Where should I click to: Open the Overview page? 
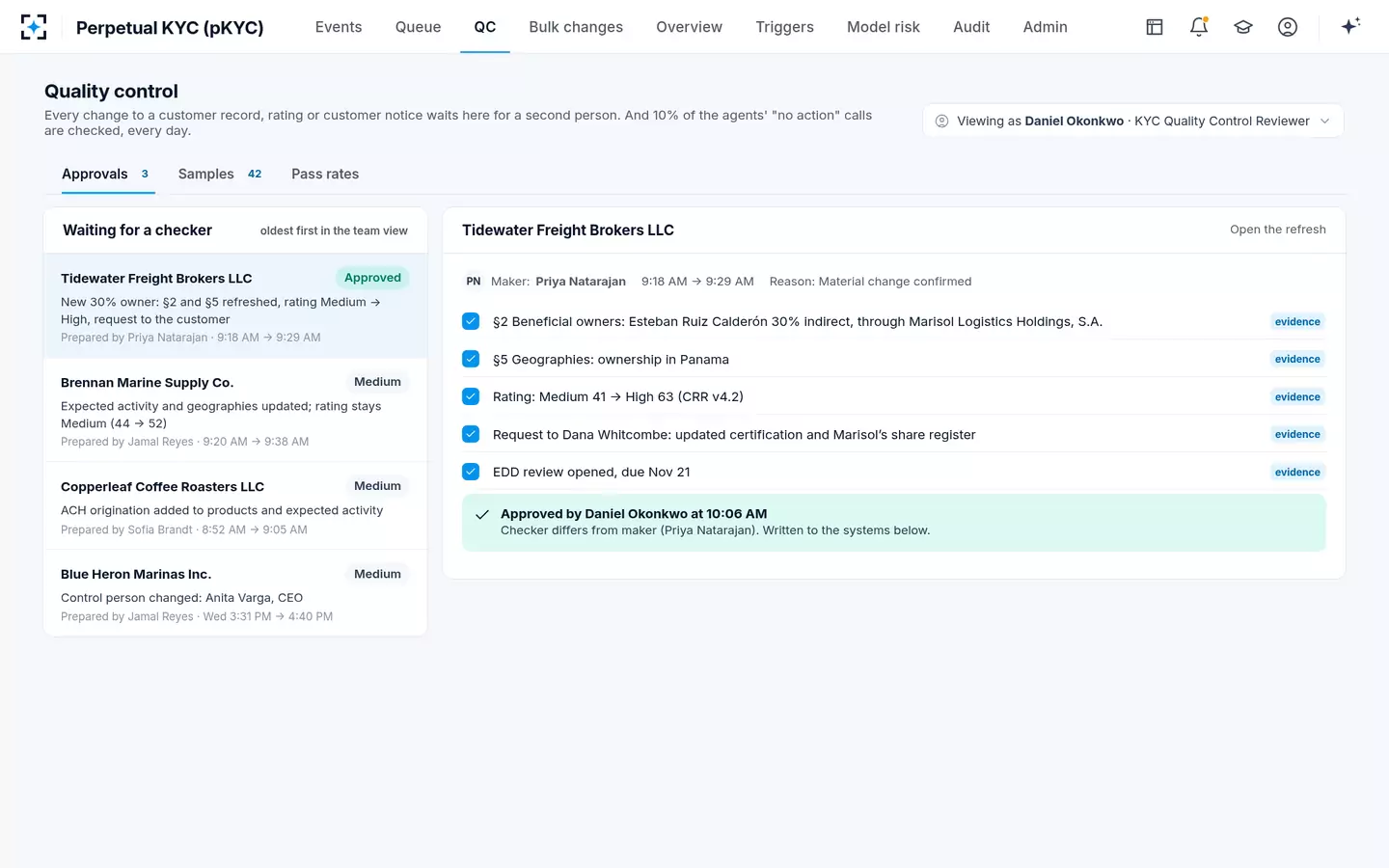pyautogui.click(x=689, y=27)
